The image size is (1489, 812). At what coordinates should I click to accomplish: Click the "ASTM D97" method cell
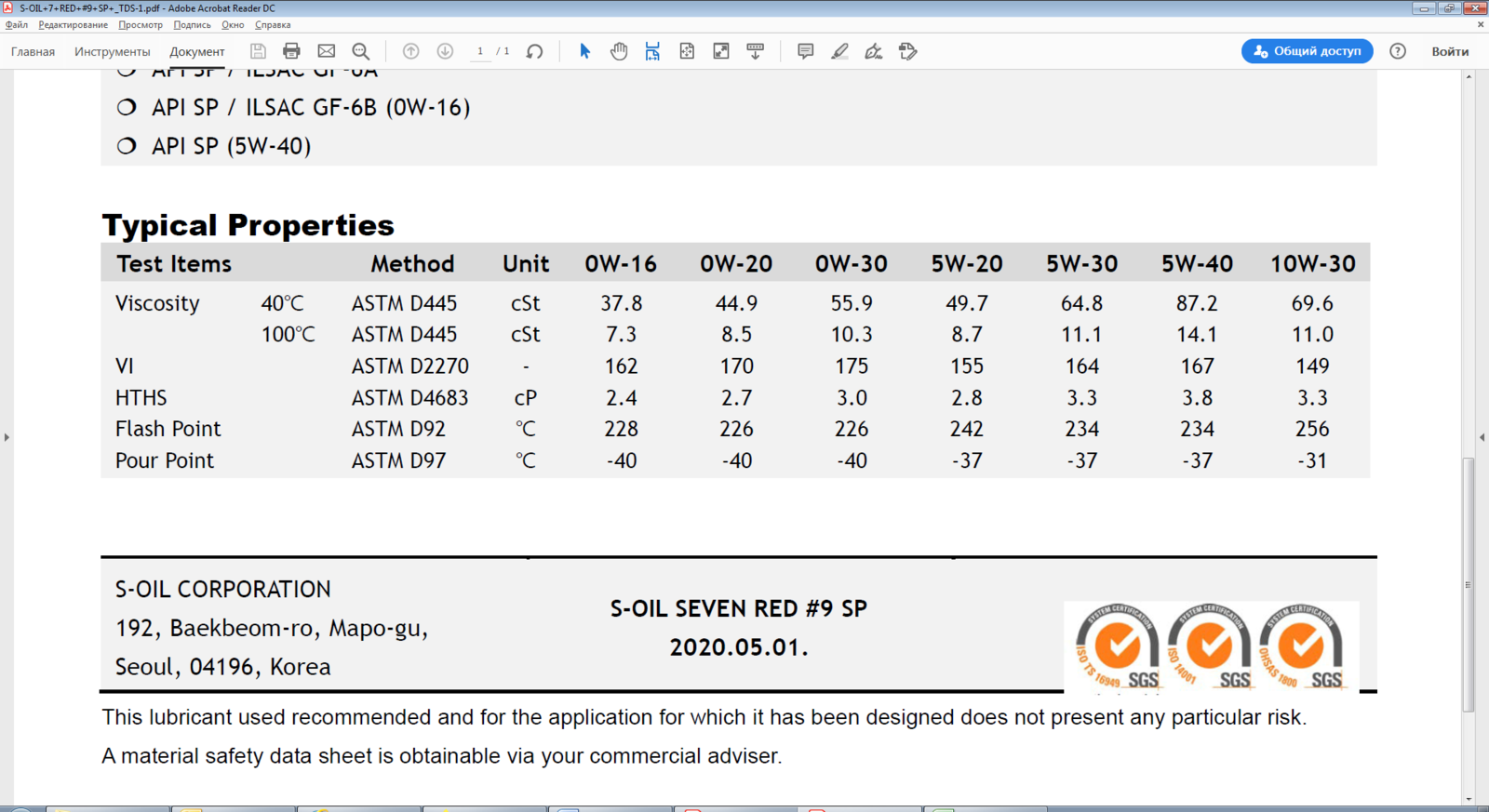(398, 460)
